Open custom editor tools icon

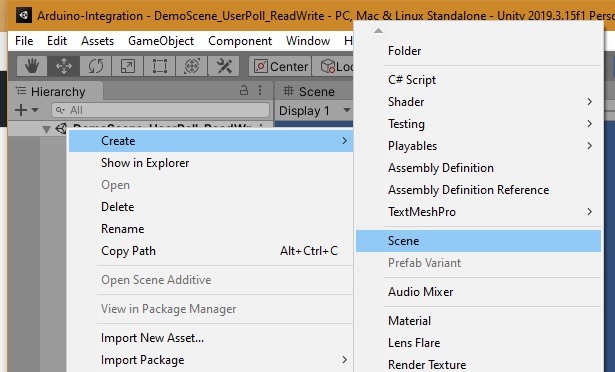pos(224,66)
